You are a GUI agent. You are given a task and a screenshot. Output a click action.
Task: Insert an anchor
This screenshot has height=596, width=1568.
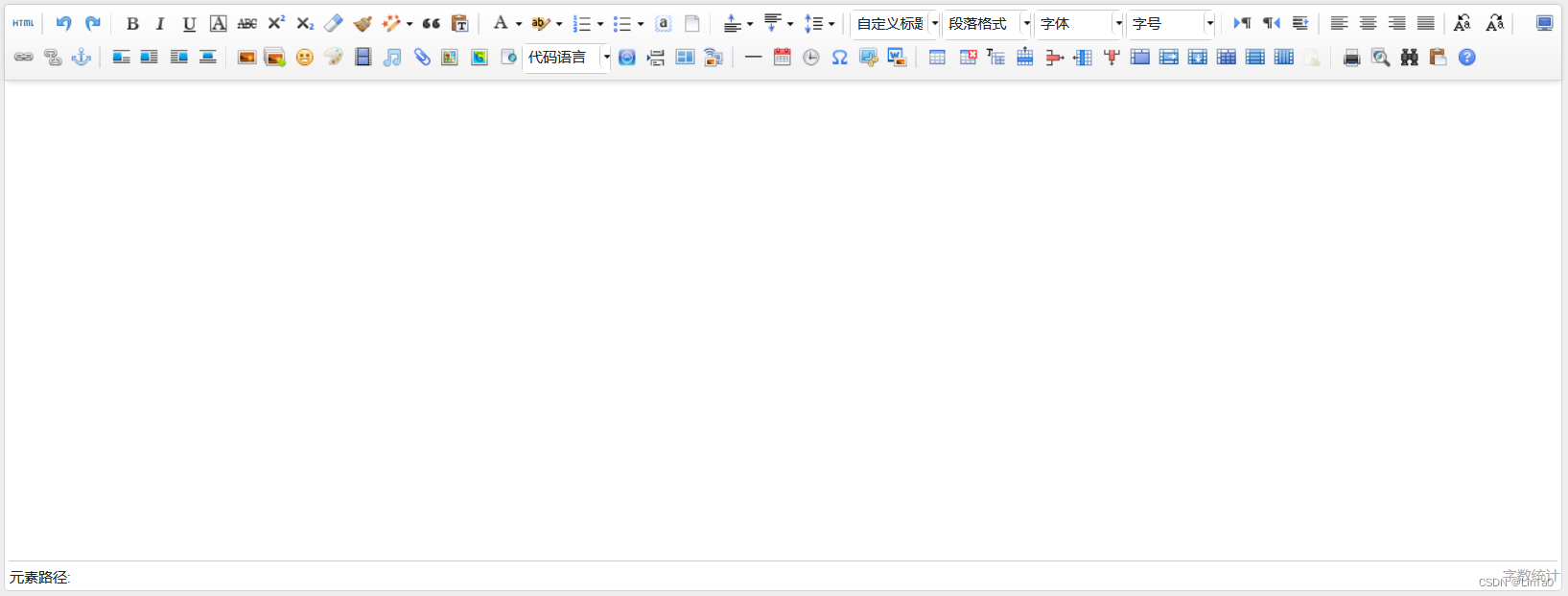pos(82,58)
